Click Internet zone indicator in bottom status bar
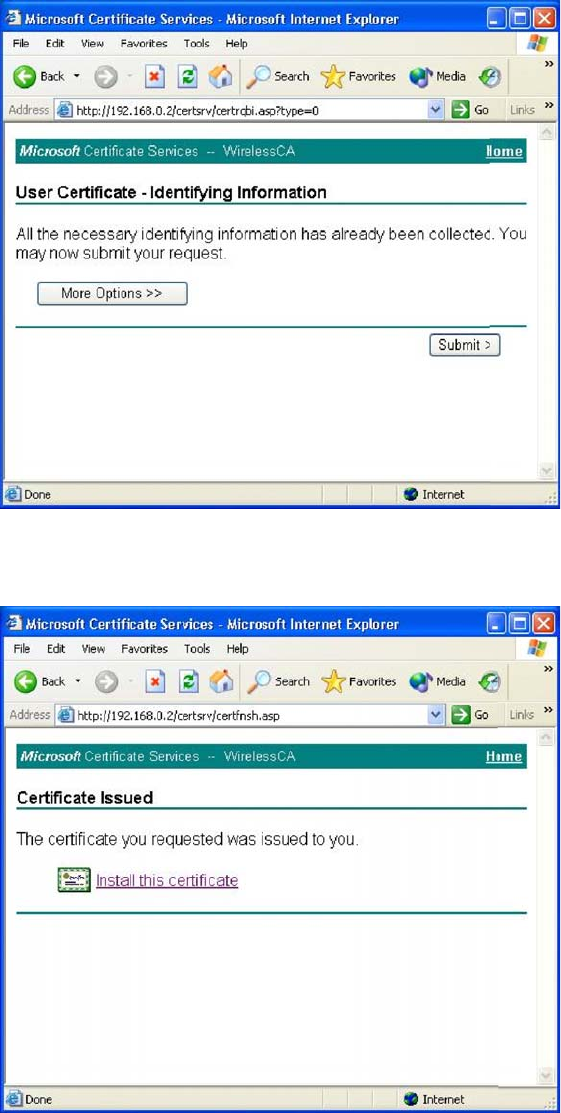Image resolution: width=561 pixels, height=1113 pixels. click(434, 1100)
